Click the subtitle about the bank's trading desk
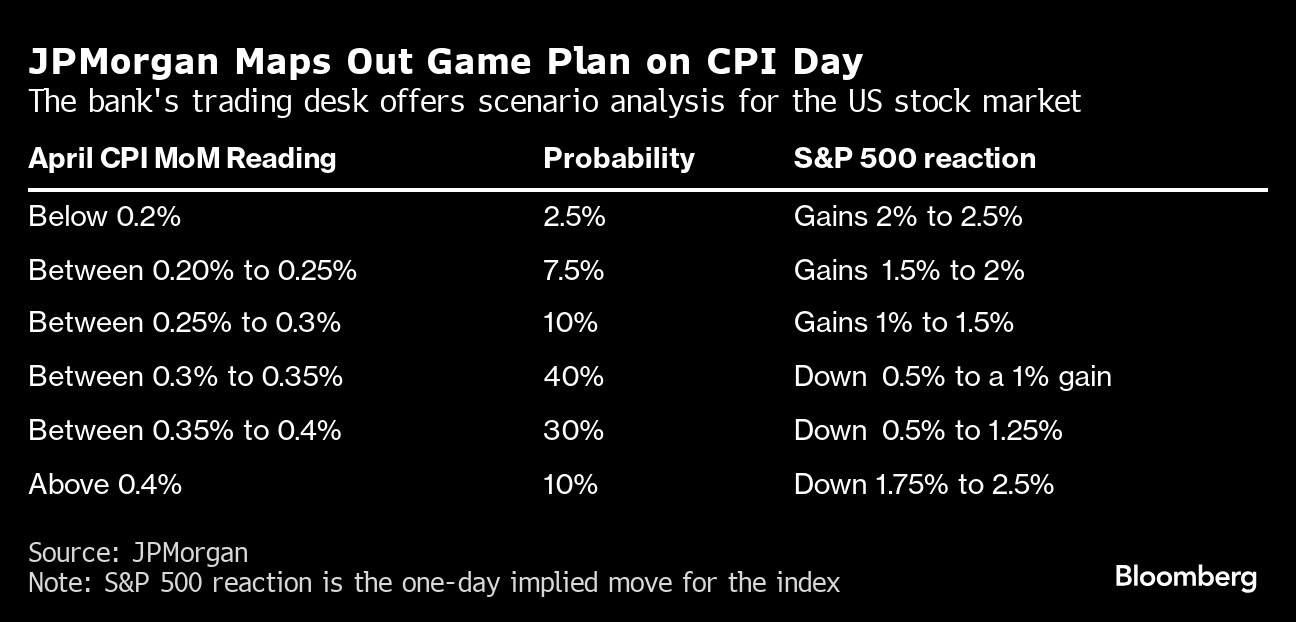This screenshot has width=1296, height=622. 555,101
